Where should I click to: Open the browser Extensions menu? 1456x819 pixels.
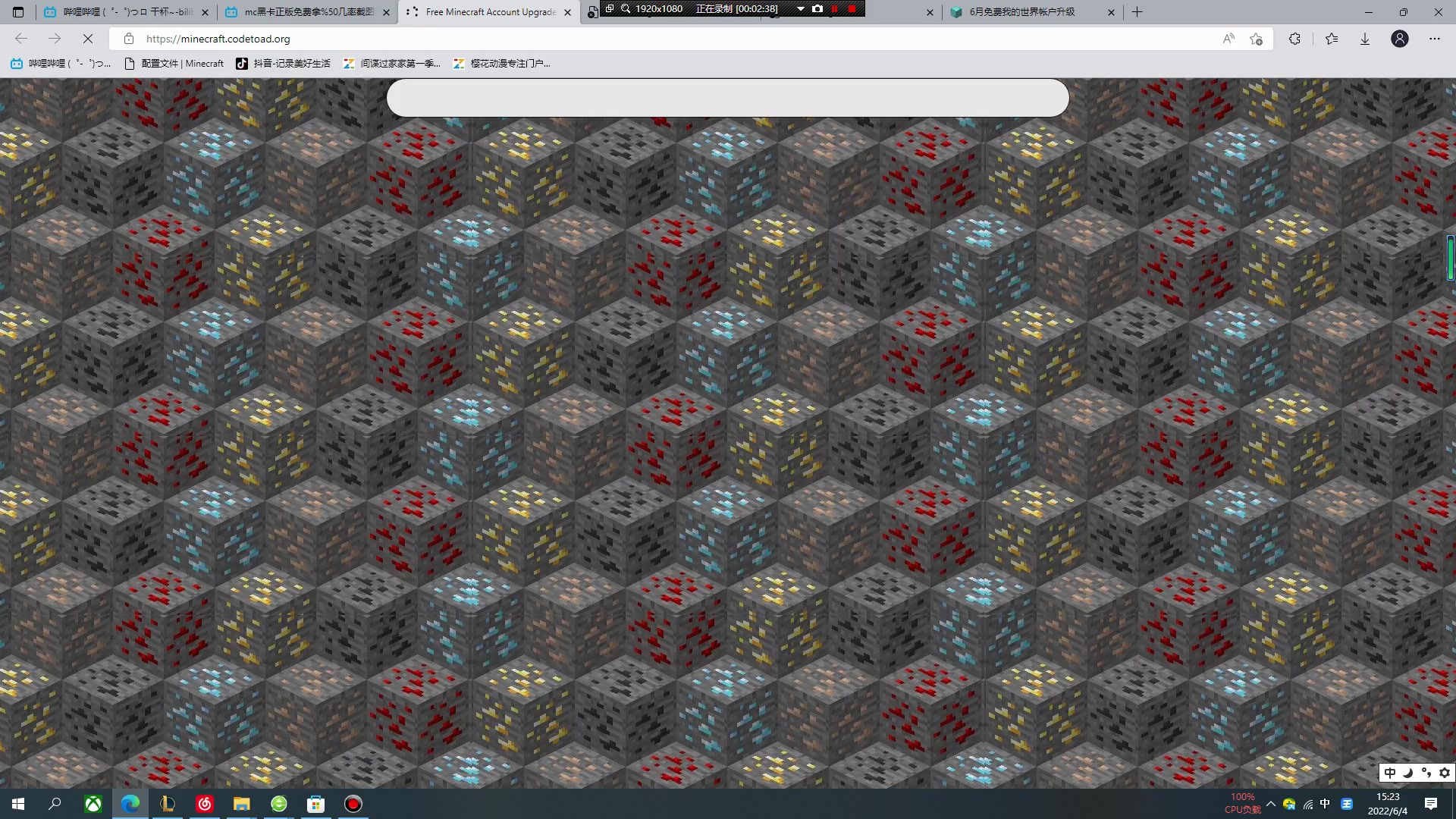click(1294, 39)
